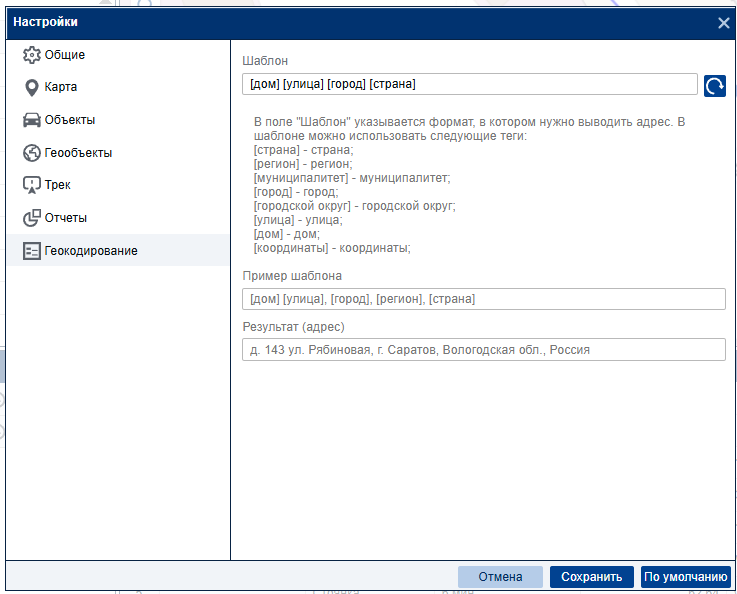
Task: Switch to the Карта tab label
Action: point(61,87)
